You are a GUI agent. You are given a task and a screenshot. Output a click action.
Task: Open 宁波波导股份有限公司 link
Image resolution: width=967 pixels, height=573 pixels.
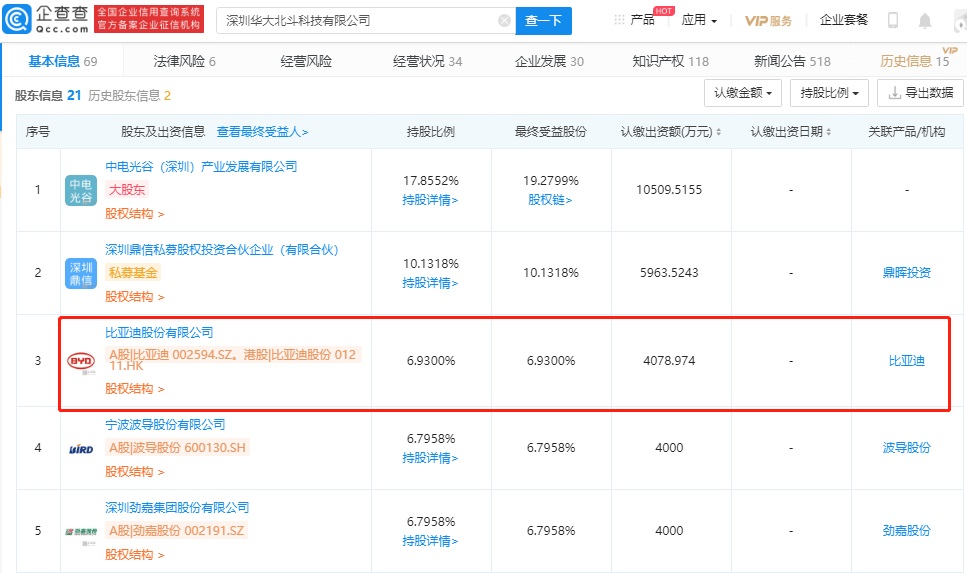pos(165,425)
